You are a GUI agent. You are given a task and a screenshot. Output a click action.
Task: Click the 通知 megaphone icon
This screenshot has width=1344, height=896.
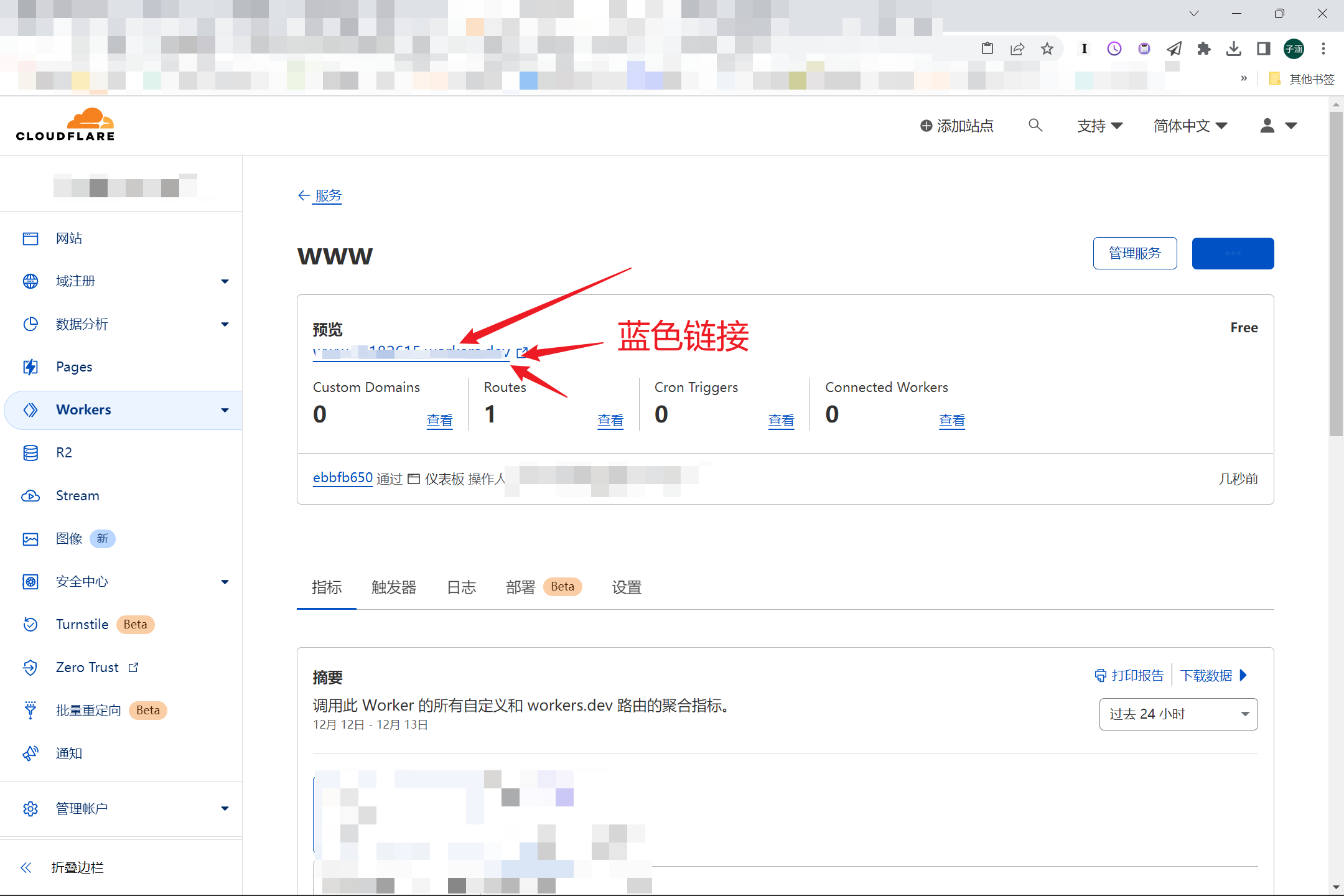(30, 754)
